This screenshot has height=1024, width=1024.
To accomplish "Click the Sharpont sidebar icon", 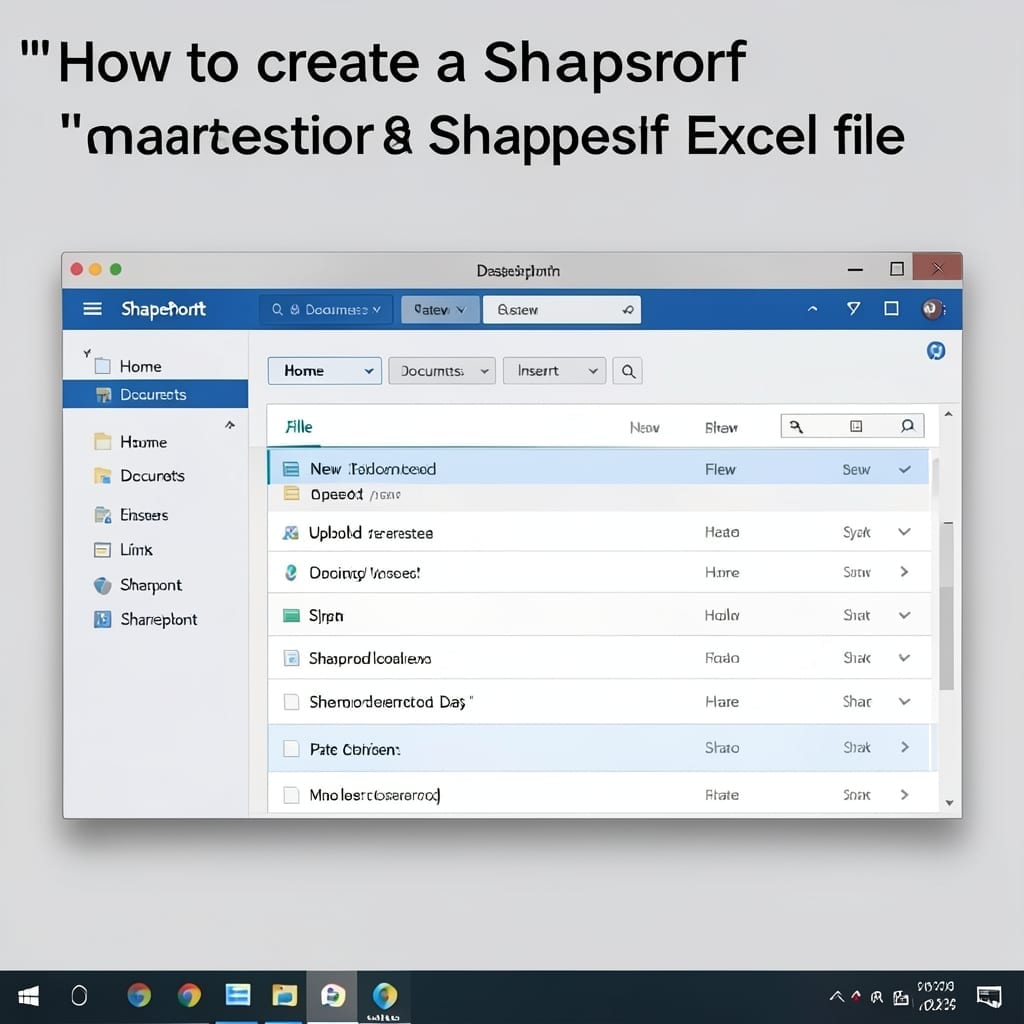I will pyautogui.click(x=103, y=585).
